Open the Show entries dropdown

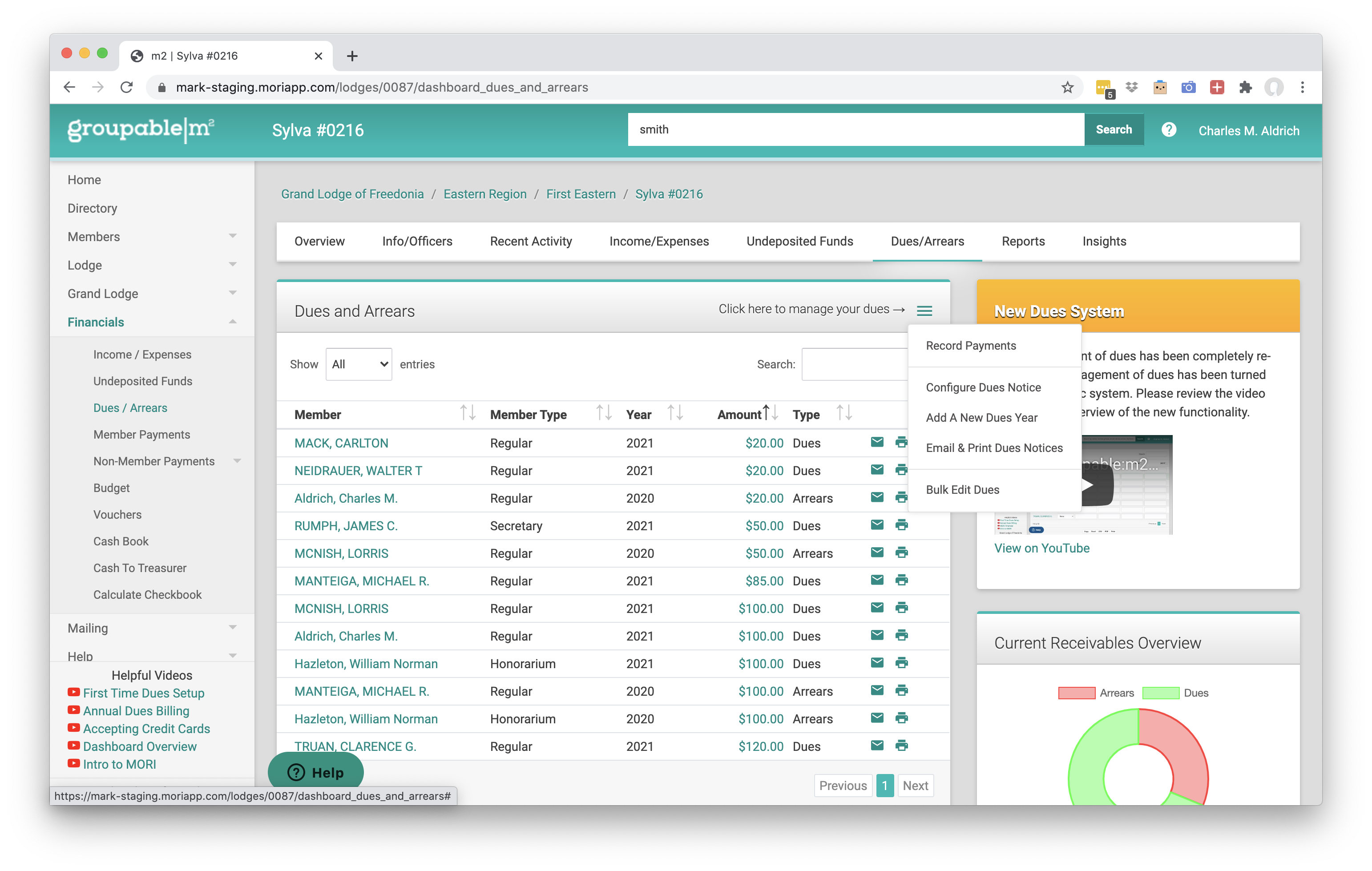point(359,364)
